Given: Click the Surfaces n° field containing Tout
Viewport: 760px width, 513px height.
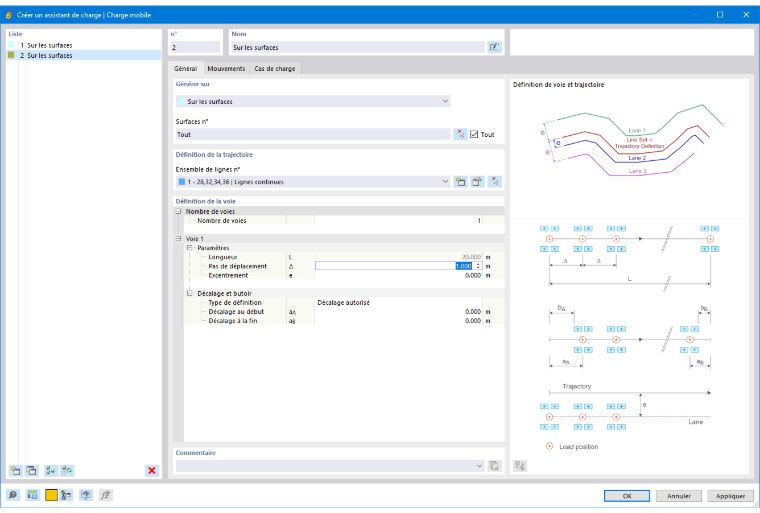Looking at the screenshot, I should click(x=313, y=134).
